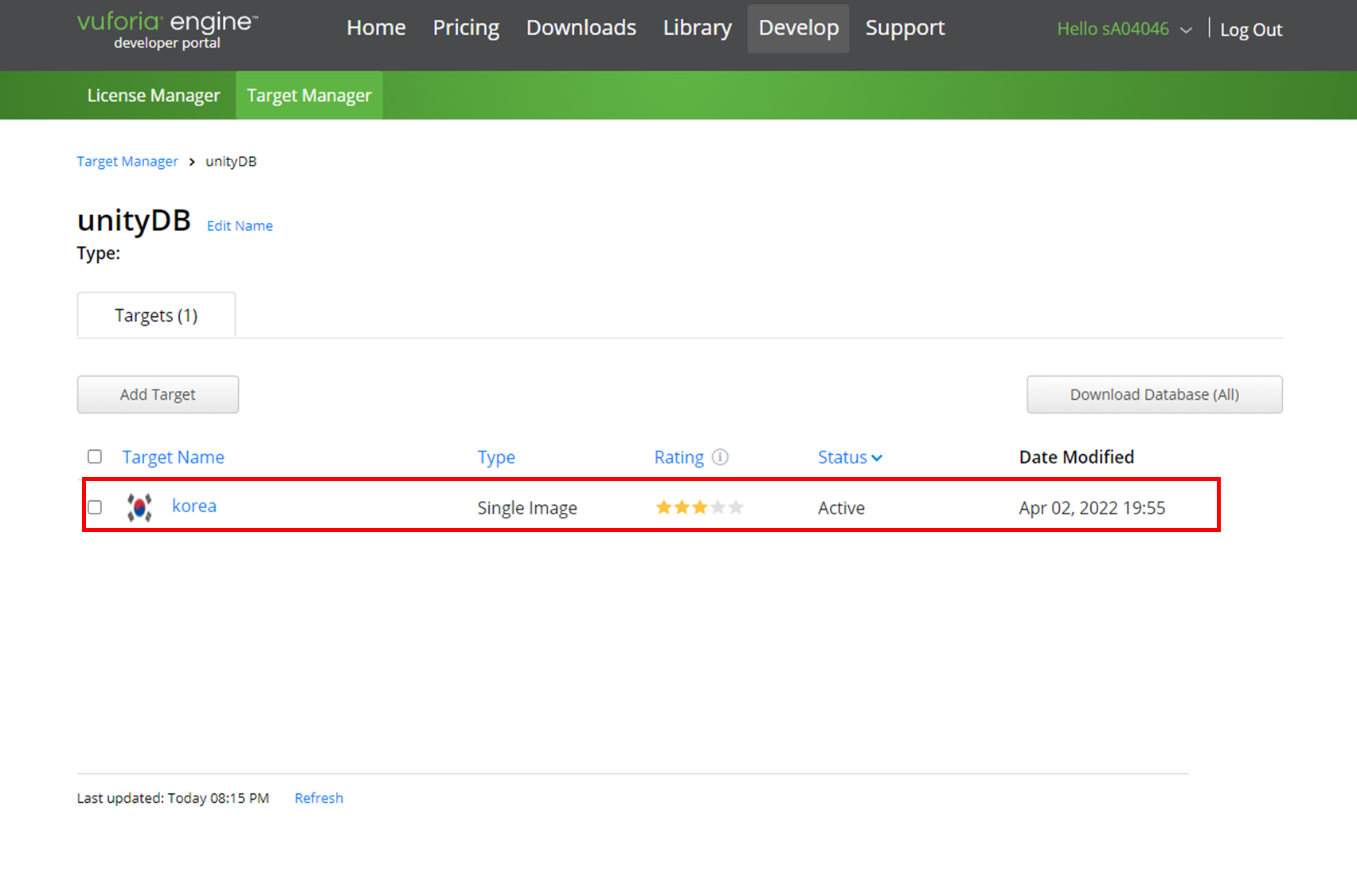
Task: Switch to the License Manager tab
Action: [x=154, y=96]
